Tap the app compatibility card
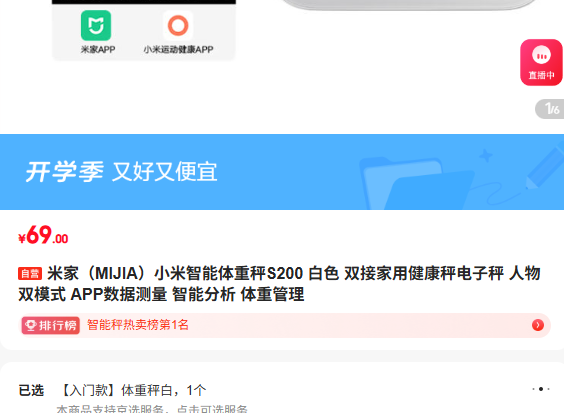 tap(144, 30)
